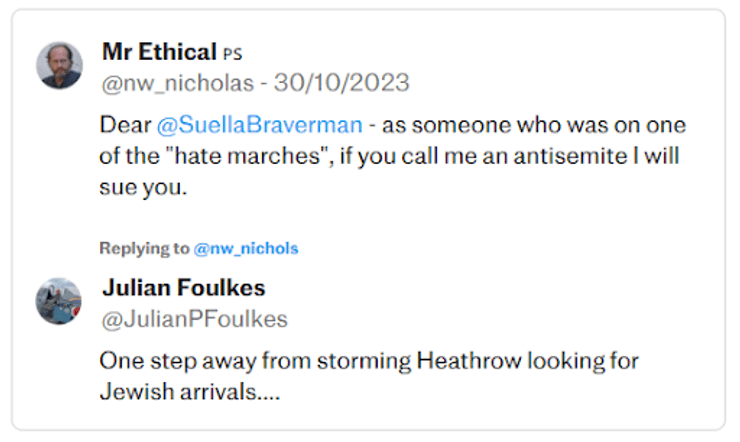Click "sue you." on the tweet's last line
740x442 pixels.
tap(143, 187)
